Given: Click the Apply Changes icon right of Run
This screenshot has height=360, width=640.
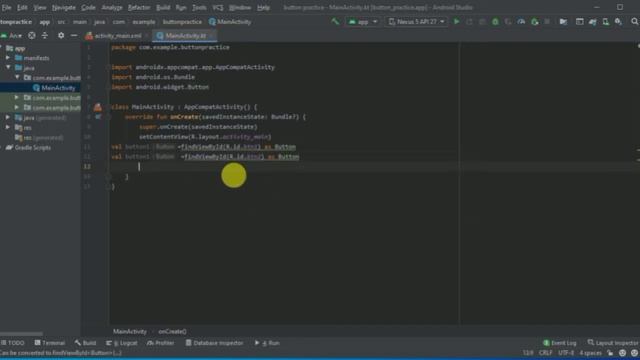Looking at the screenshot, I should click(x=469, y=22).
